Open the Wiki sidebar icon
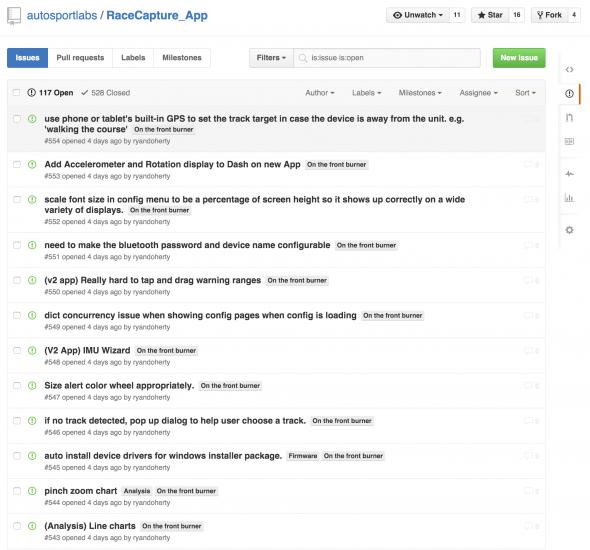 tap(569, 141)
